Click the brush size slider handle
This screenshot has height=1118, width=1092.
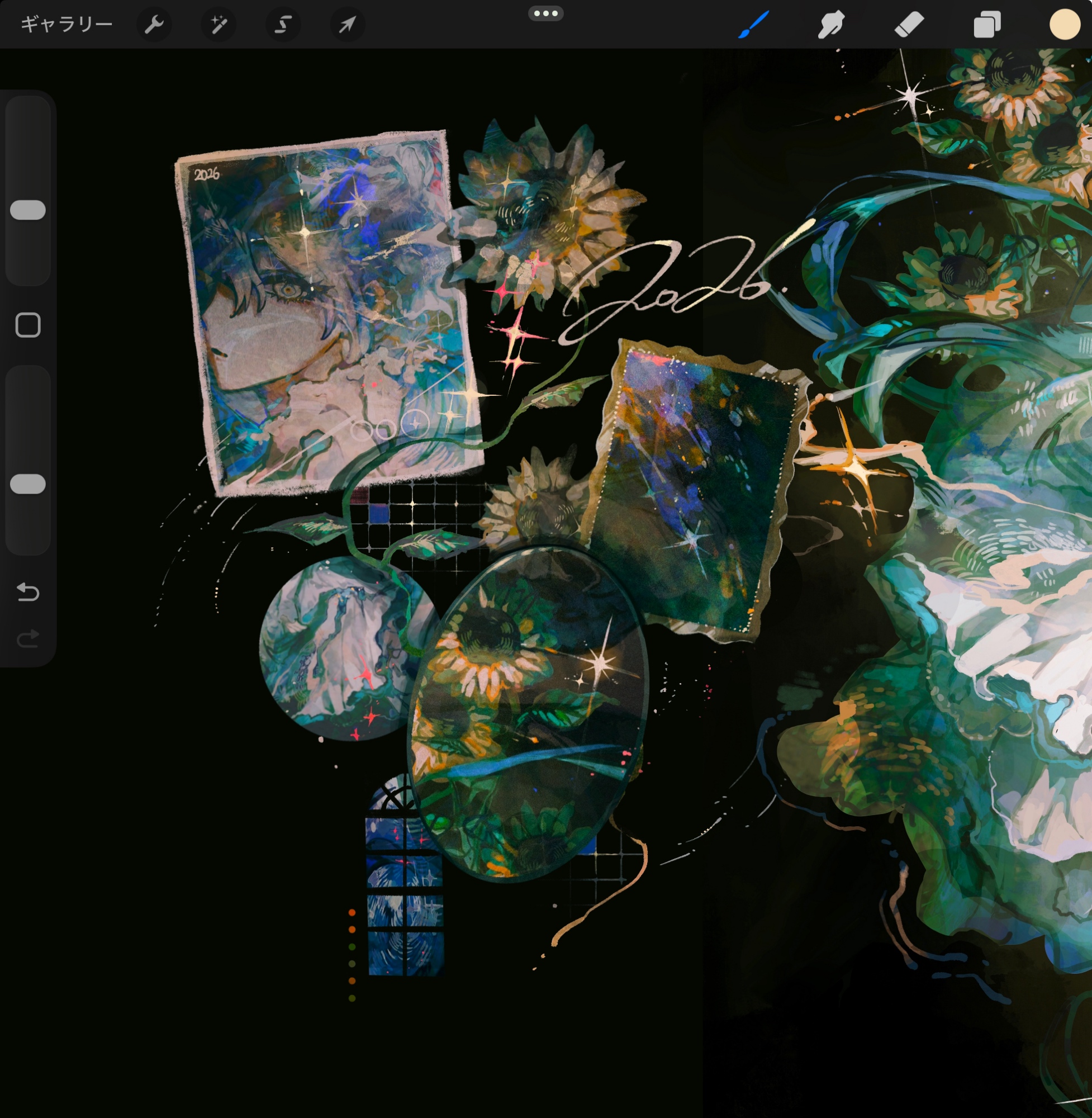(27, 210)
